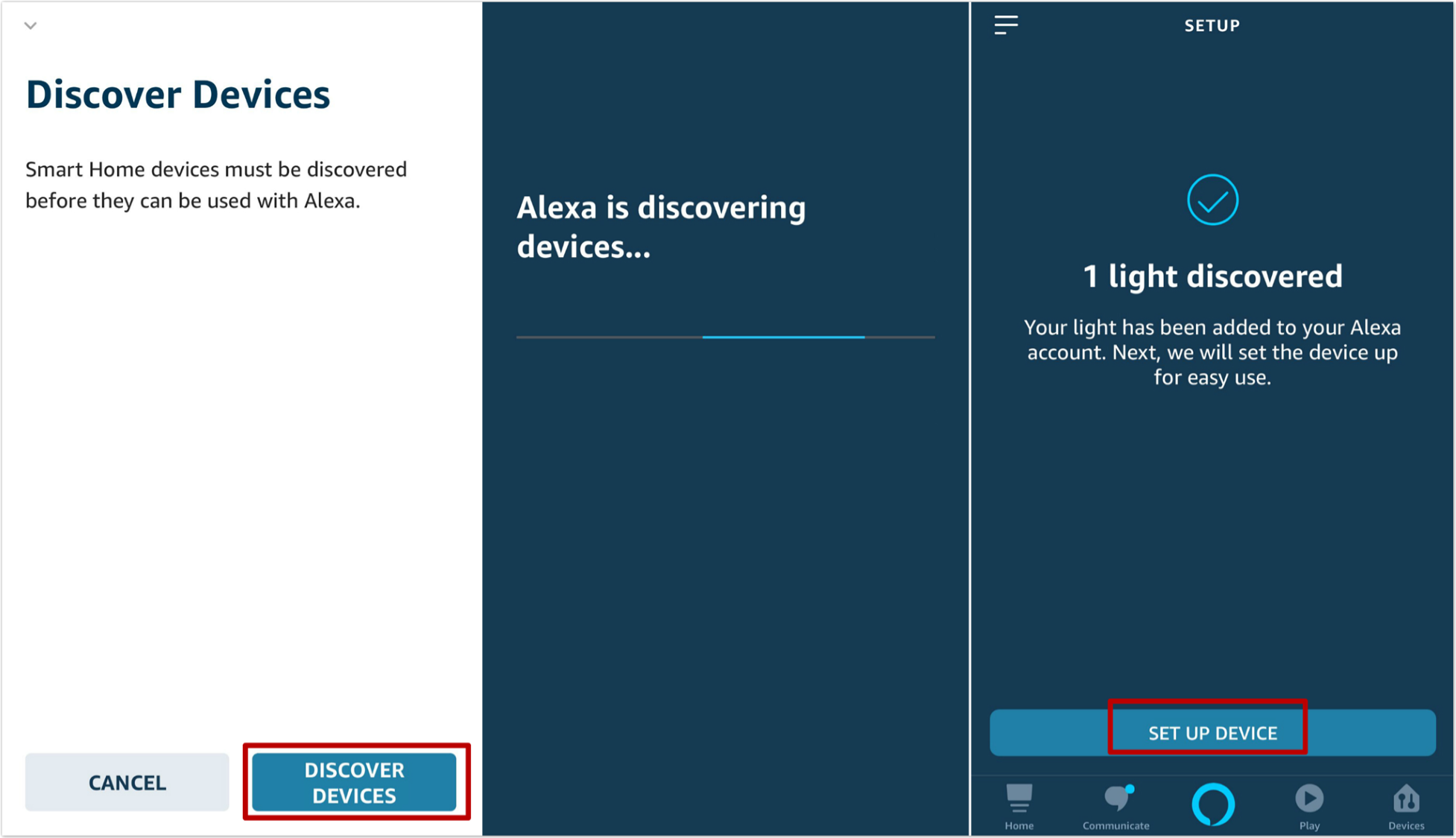Click the checkbox confirmation on success screen
Viewport: 1456px width, 838px height.
coord(1214,199)
